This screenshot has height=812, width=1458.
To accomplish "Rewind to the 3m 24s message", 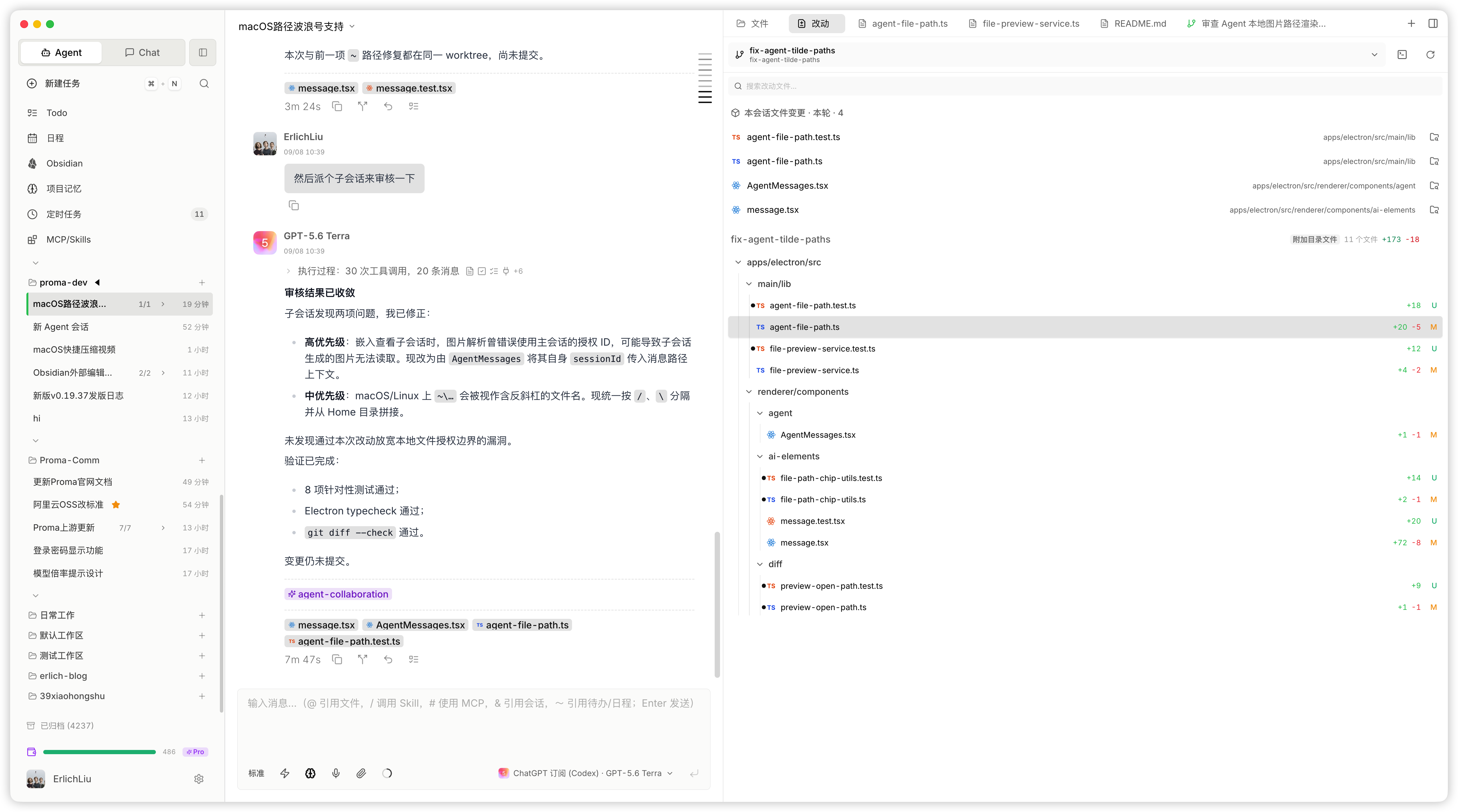I will [388, 106].
